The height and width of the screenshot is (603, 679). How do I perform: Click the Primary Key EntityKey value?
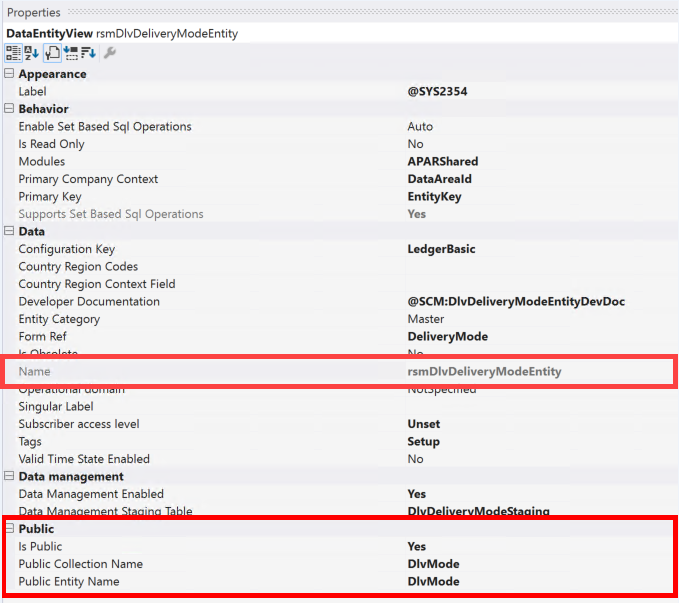pos(434,197)
